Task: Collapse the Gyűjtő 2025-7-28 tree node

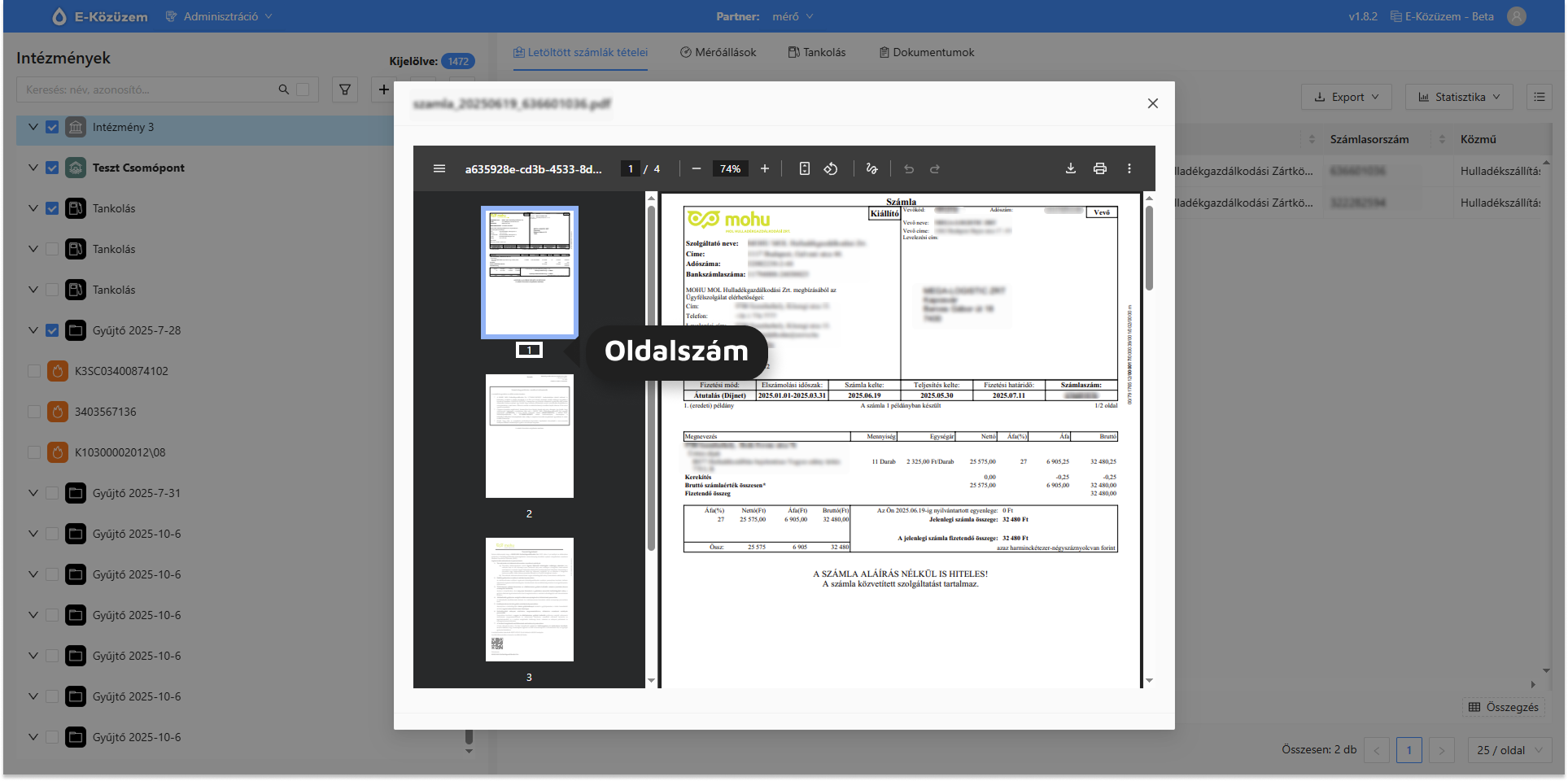Action: (x=33, y=330)
